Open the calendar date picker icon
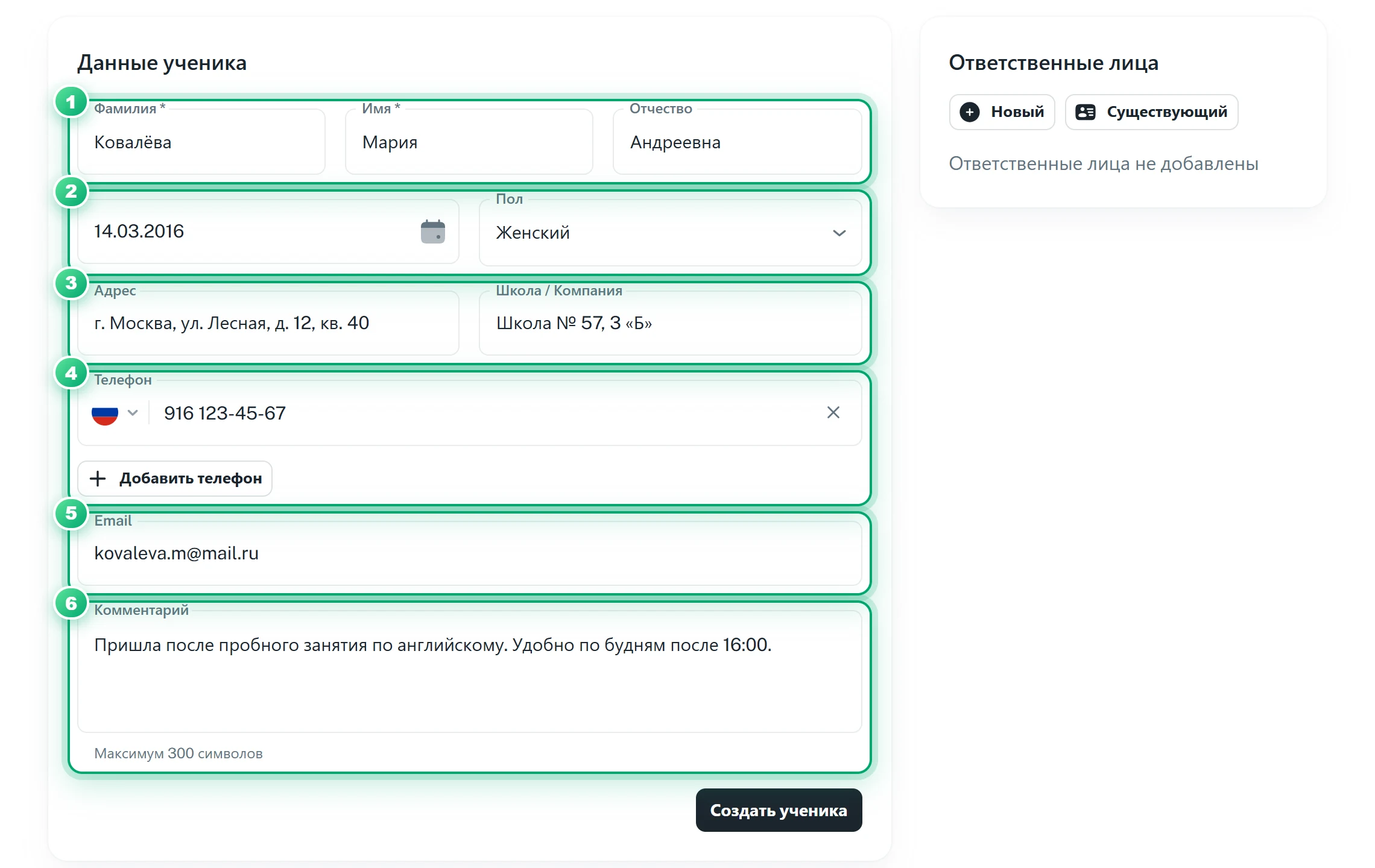This screenshot has width=1375, height=868. 432,231
